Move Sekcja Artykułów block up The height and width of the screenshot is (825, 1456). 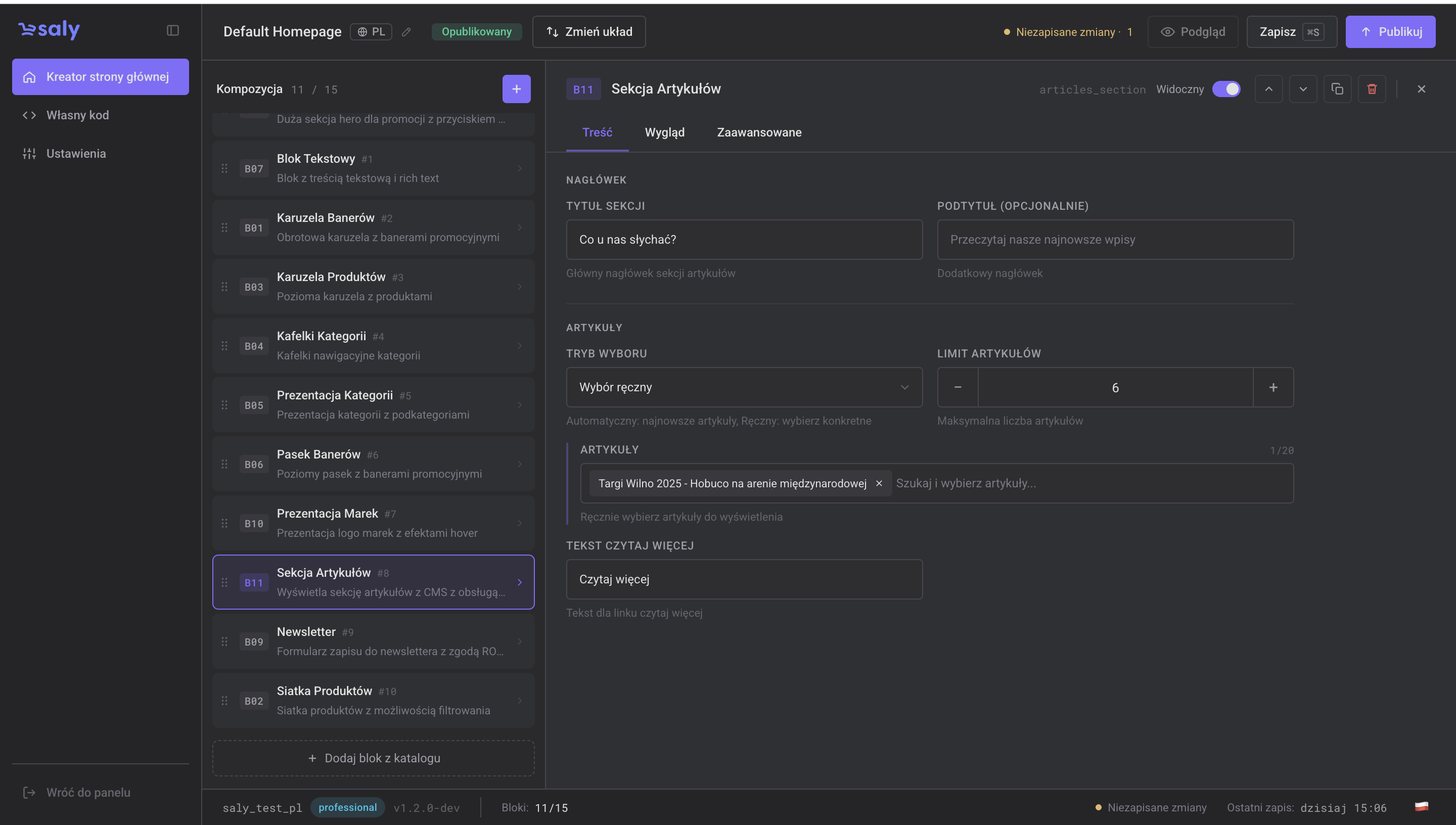coord(1268,89)
